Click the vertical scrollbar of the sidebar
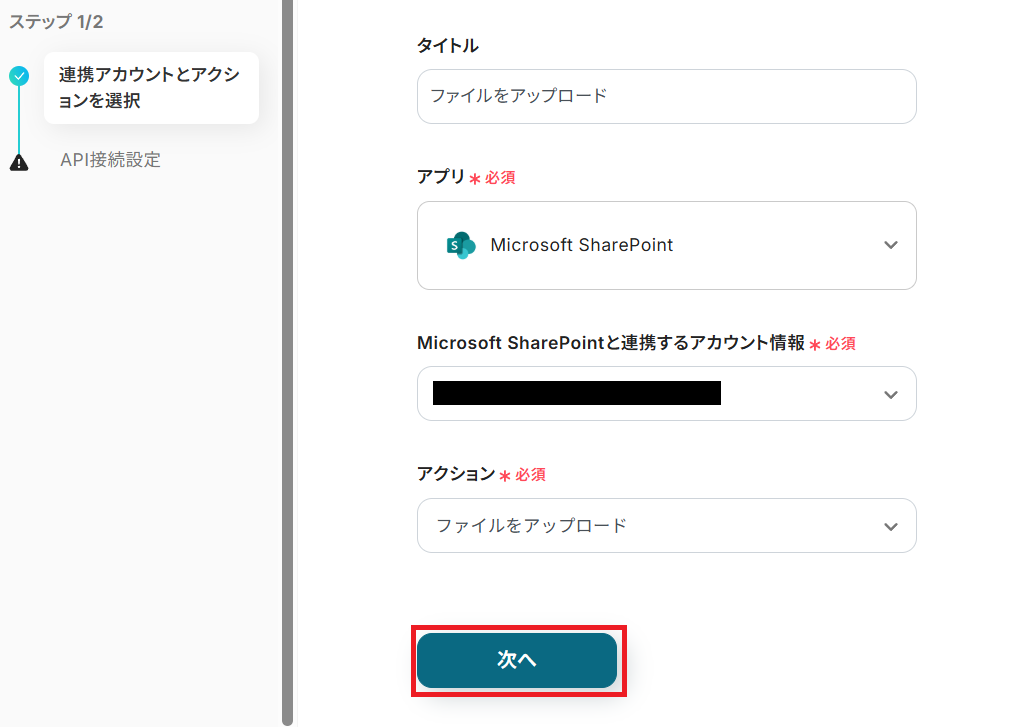The height and width of the screenshot is (727, 1019). click(x=287, y=360)
